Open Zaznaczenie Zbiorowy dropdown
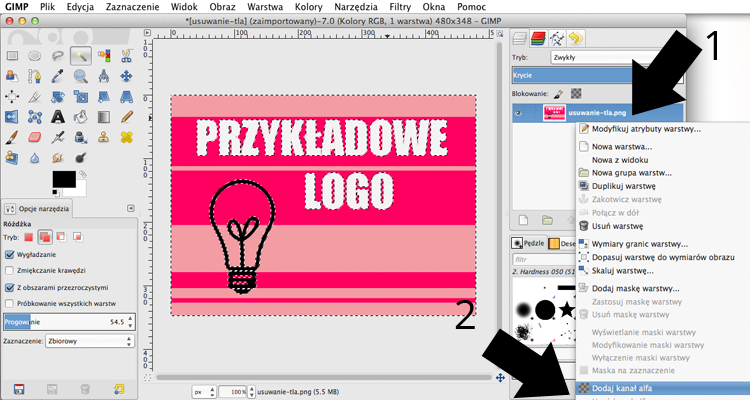Screen dimensions: 750x400 [89, 341]
